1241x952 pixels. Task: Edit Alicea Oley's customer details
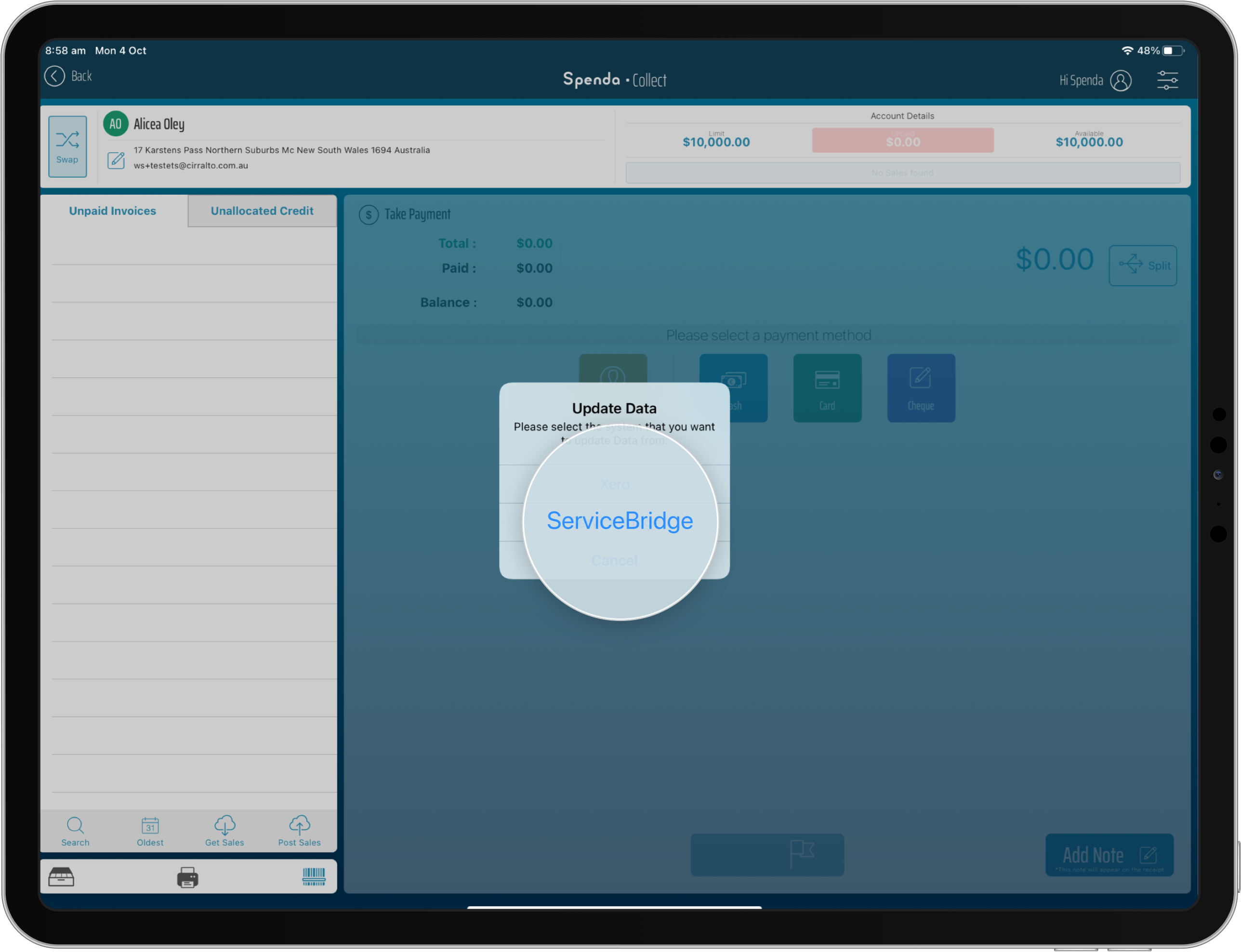pos(116,160)
